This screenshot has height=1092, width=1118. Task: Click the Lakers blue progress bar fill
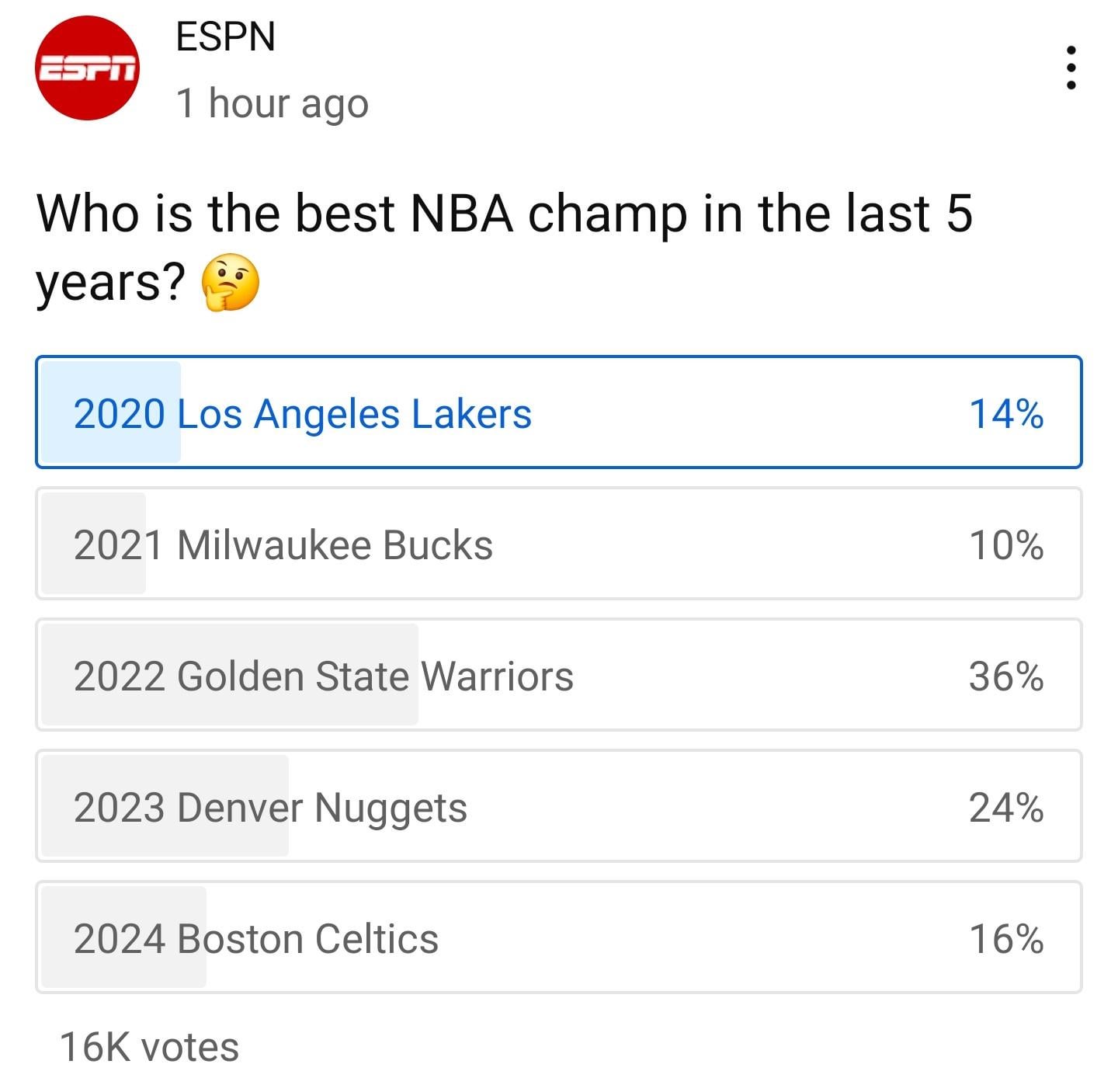point(110,450)
